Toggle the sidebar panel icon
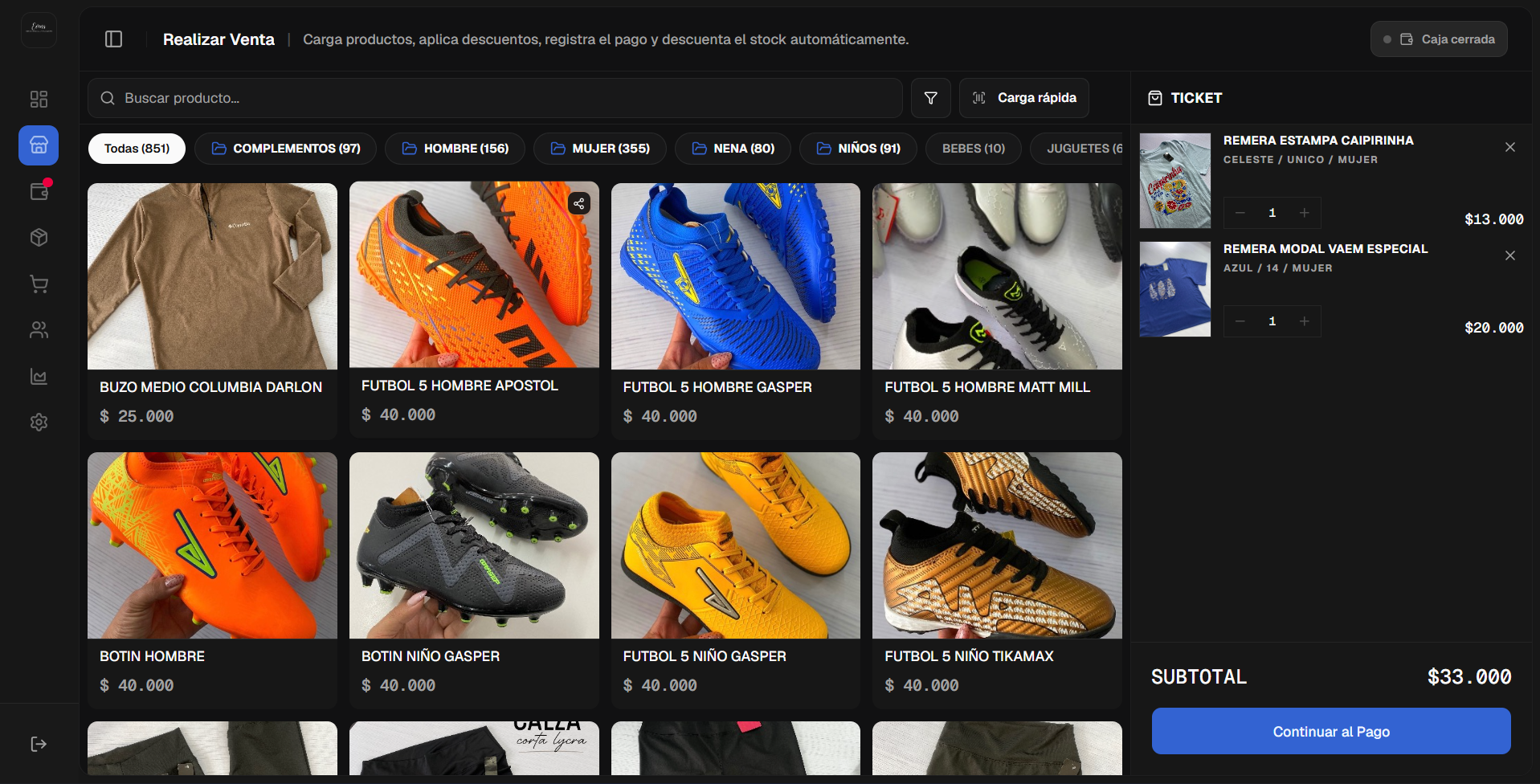Image resolution: width=1540 pixels, height=784 pixels. point(114,39)
